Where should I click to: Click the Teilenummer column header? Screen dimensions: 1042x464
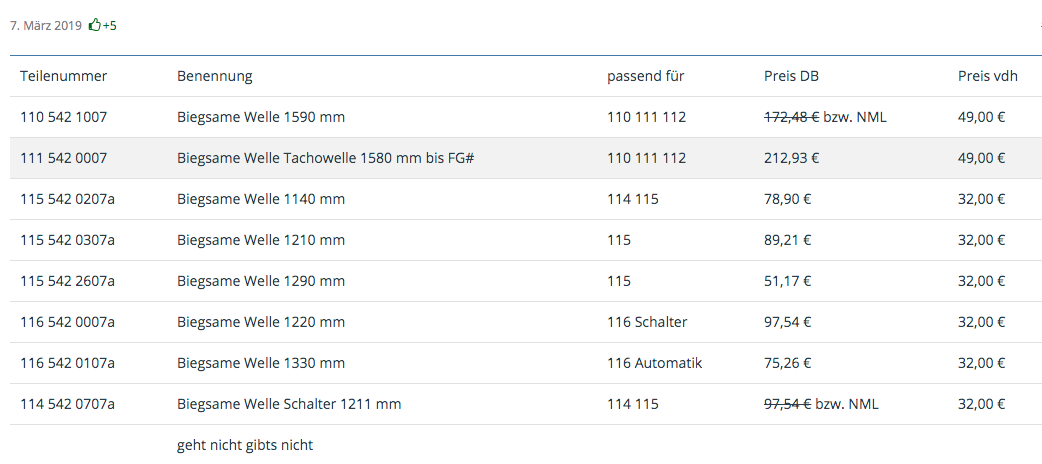point(63,76)
